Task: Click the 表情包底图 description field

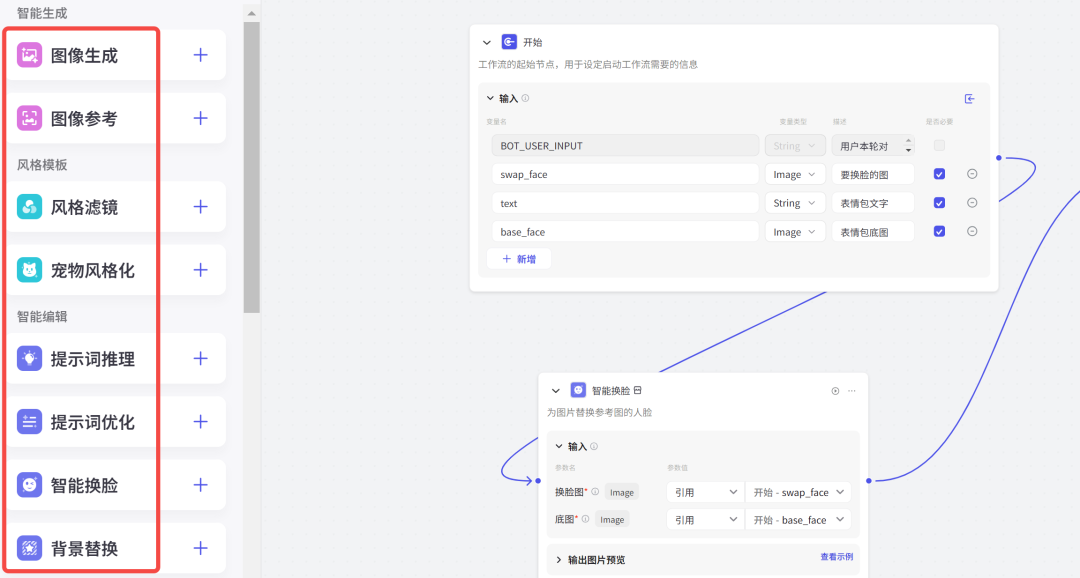Action: tap(873, 232)
